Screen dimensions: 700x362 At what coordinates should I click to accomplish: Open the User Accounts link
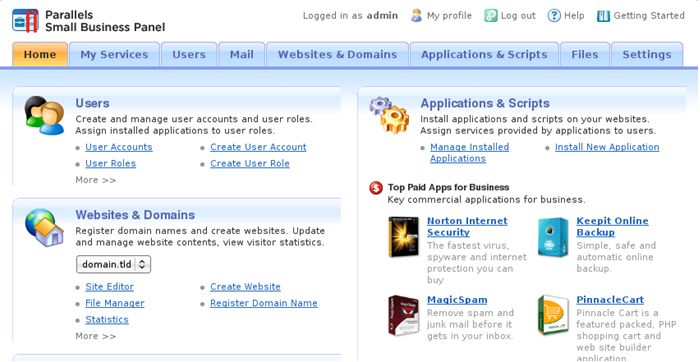119,147
